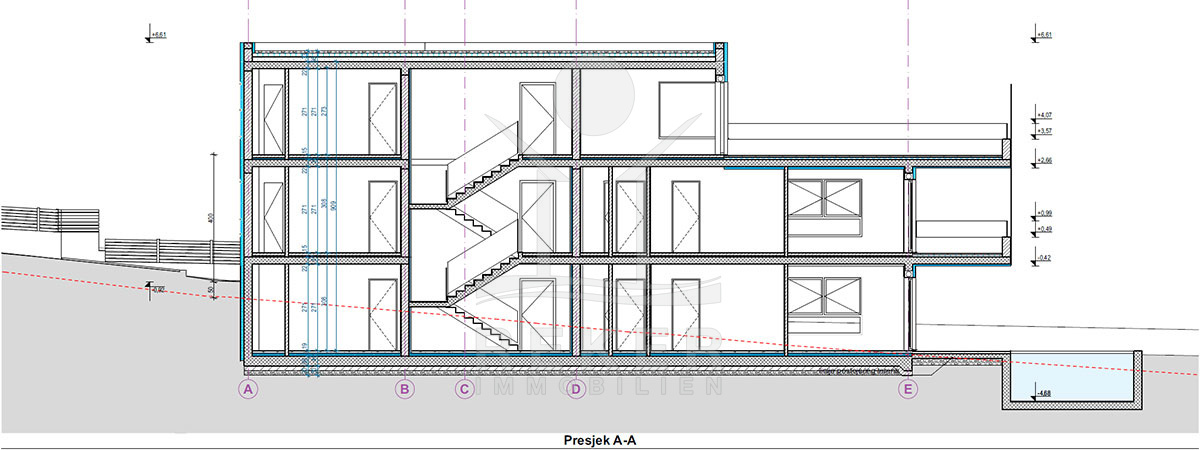Click grid axis marker E circle
The image size is (1200, 450).
[908, 389]
